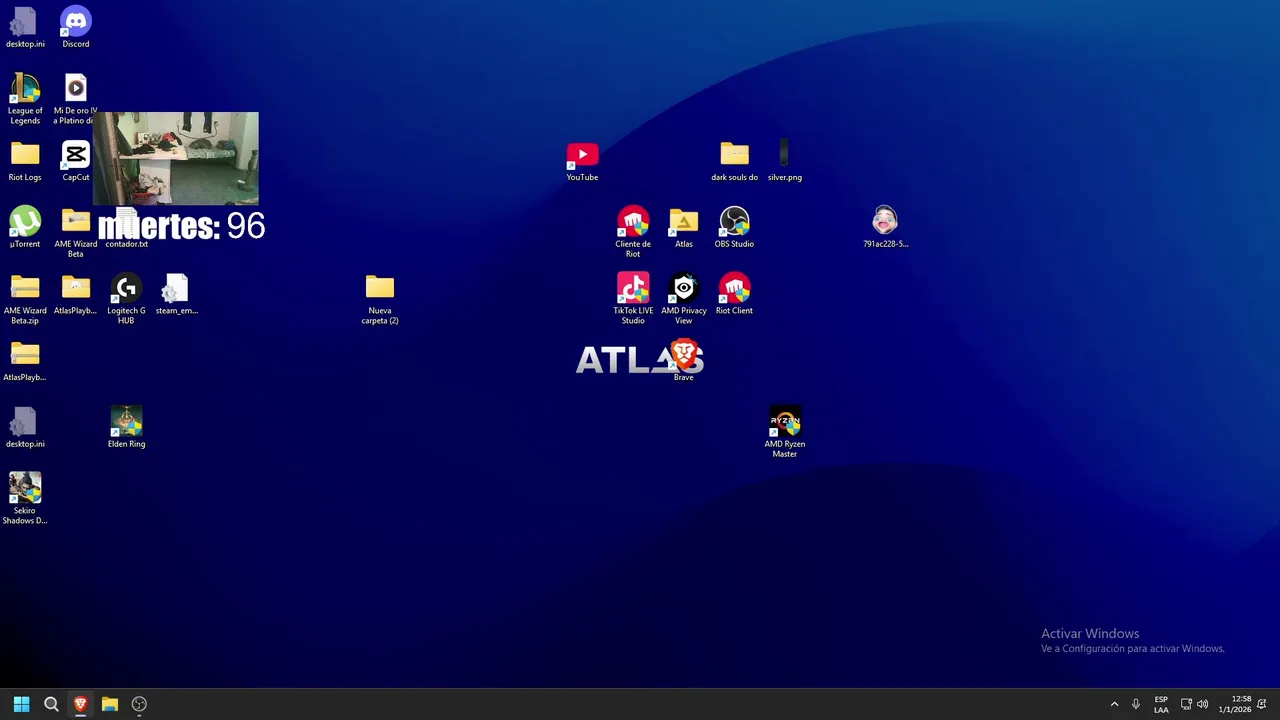1280x720 pixels.
Task: Open the notifications bell icon
Action: pyautogui.click(x=1262, y=704)
